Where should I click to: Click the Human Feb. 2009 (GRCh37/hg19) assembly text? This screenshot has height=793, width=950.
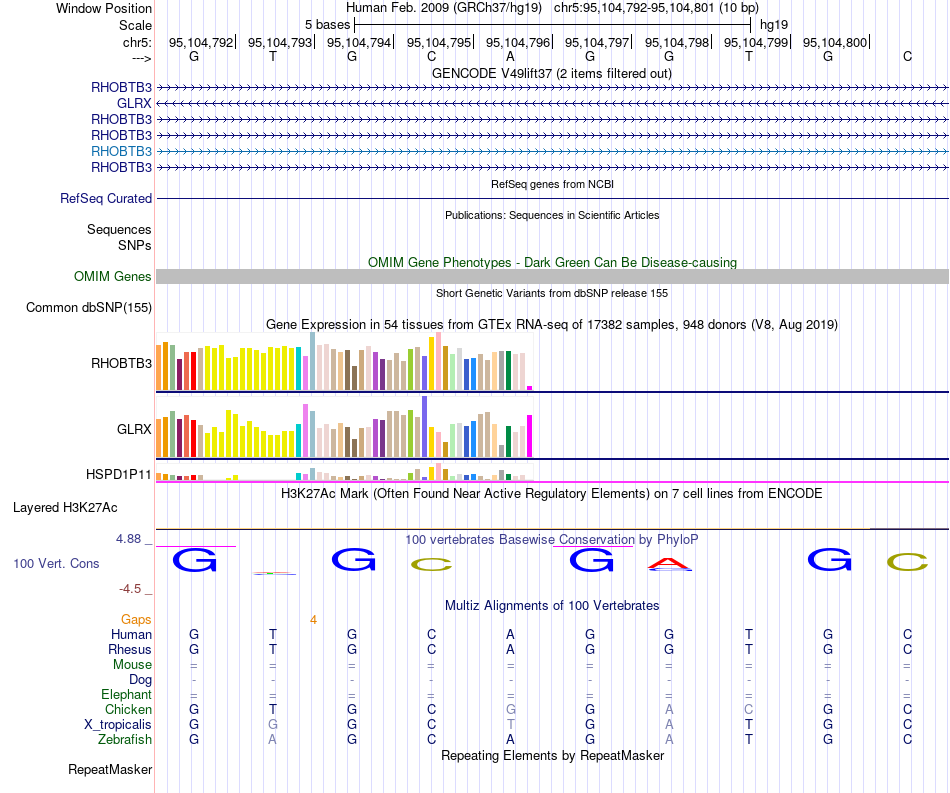pos(443,8)
